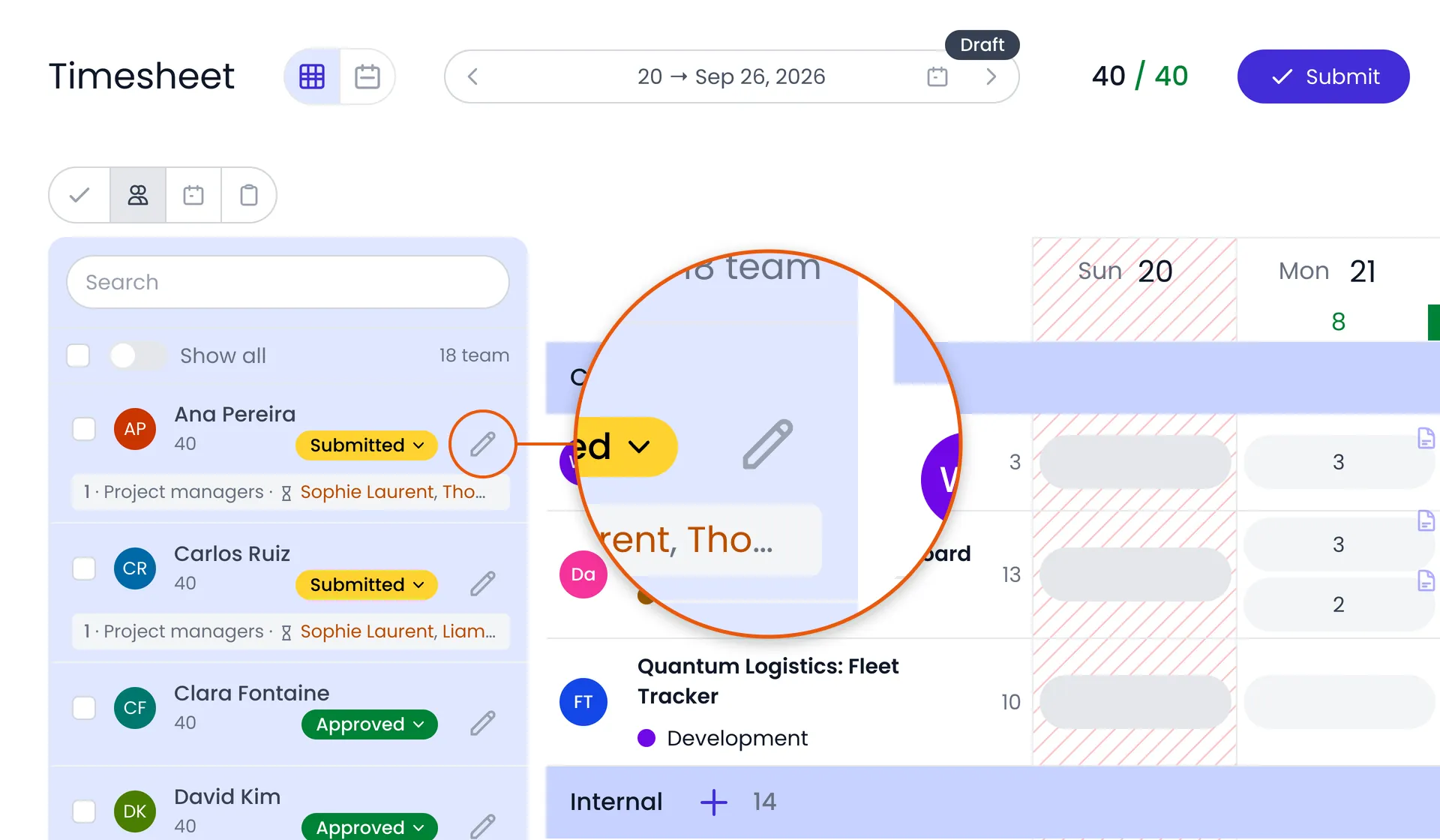Check the select-all checkbox beside Show all
Screen dimensions: 1440x840
[x=78, y=355]
